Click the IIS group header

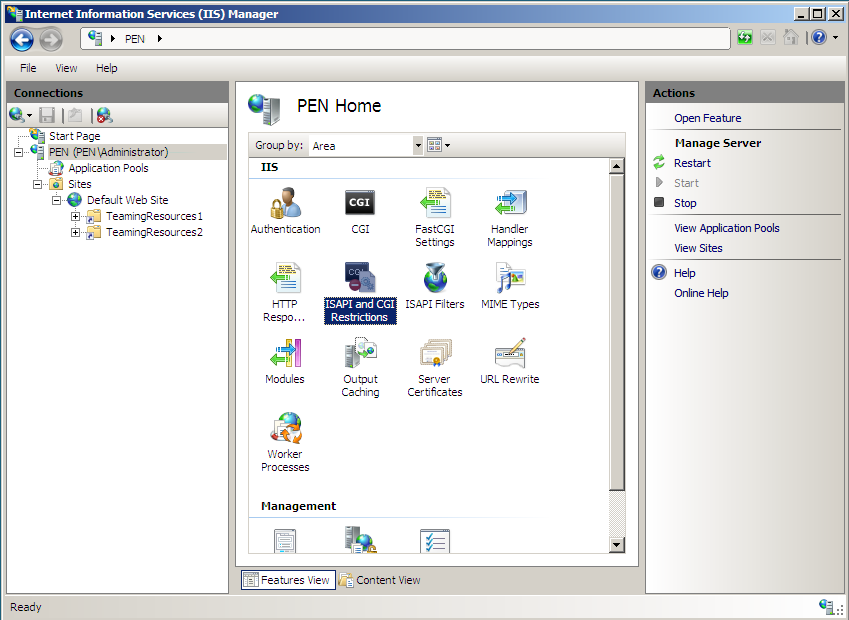pos(270,167)
